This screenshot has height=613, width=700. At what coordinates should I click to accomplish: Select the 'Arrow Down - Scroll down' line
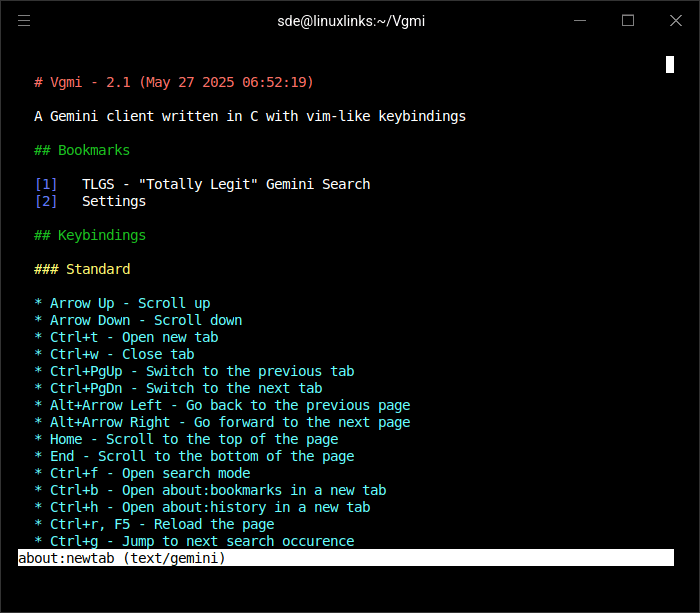click(x=138, y=320)
